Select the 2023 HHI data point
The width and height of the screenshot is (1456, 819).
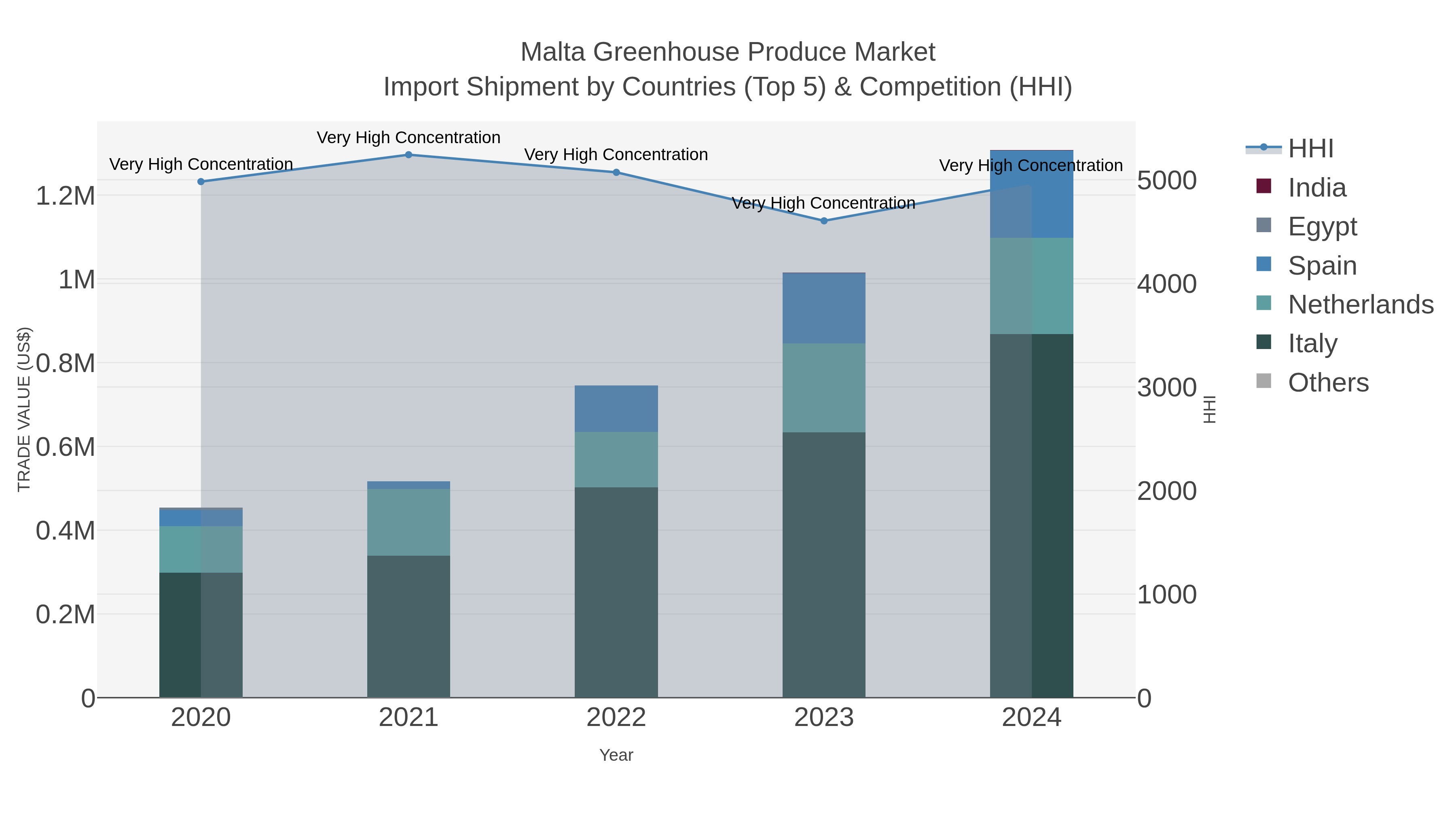[x=824, y=221]
